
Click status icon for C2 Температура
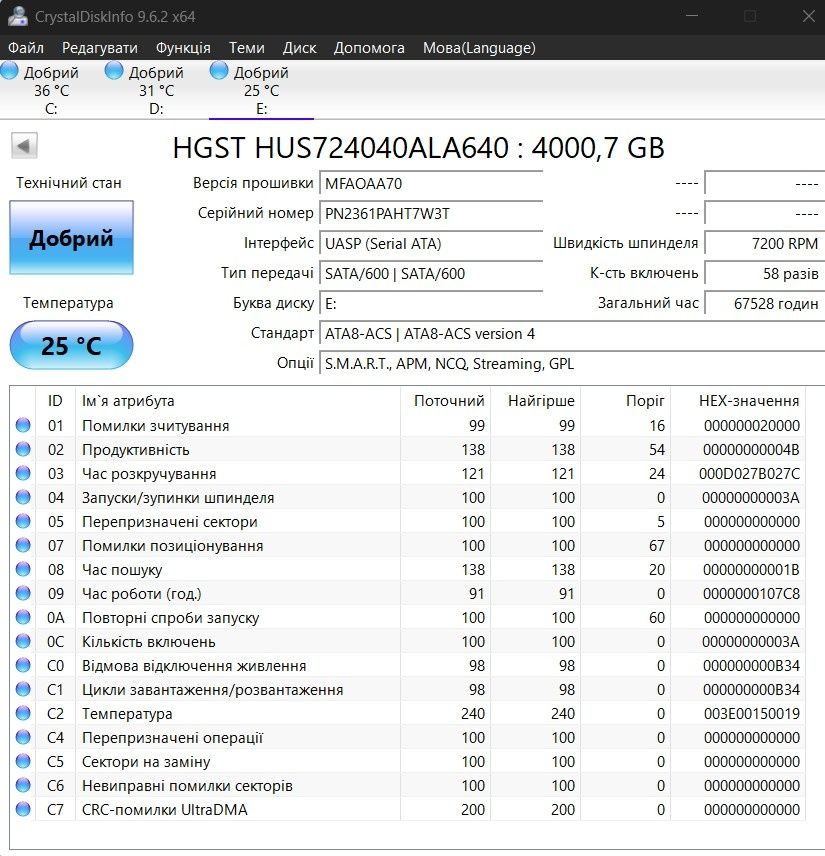(23, 713)
